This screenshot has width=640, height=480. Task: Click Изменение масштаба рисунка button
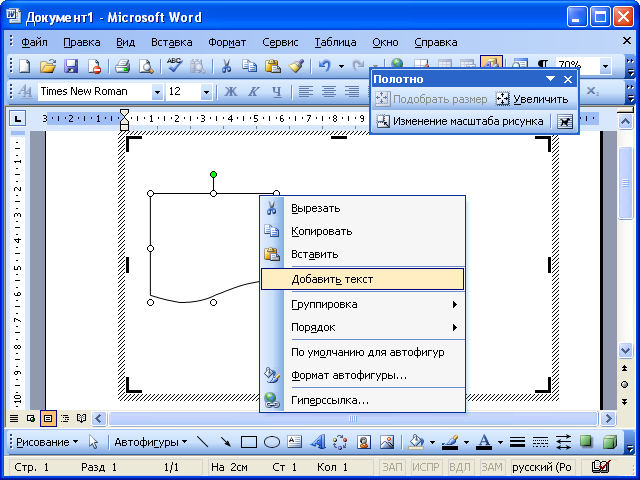point(460,121)
